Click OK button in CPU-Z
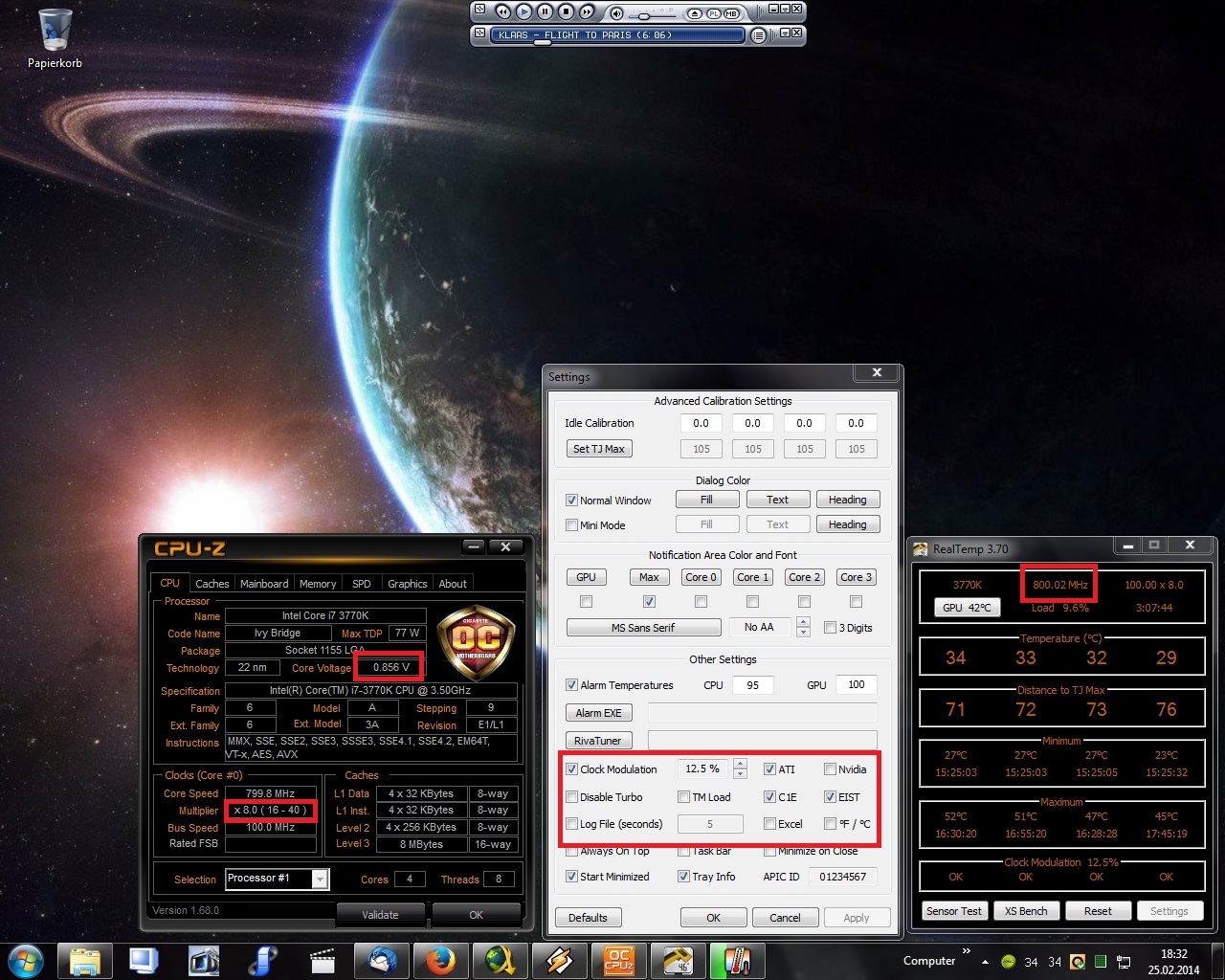1225x980 pixels. 476,915
